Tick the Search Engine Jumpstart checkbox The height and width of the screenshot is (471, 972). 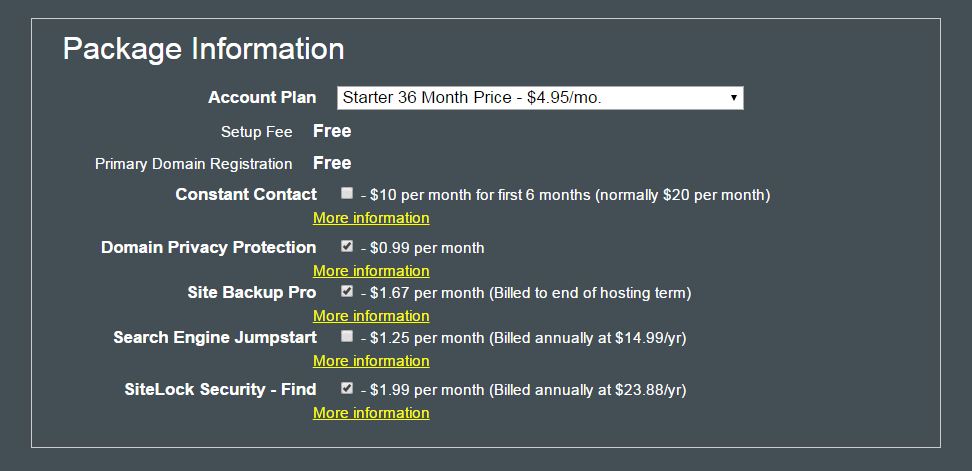[347, 336]
